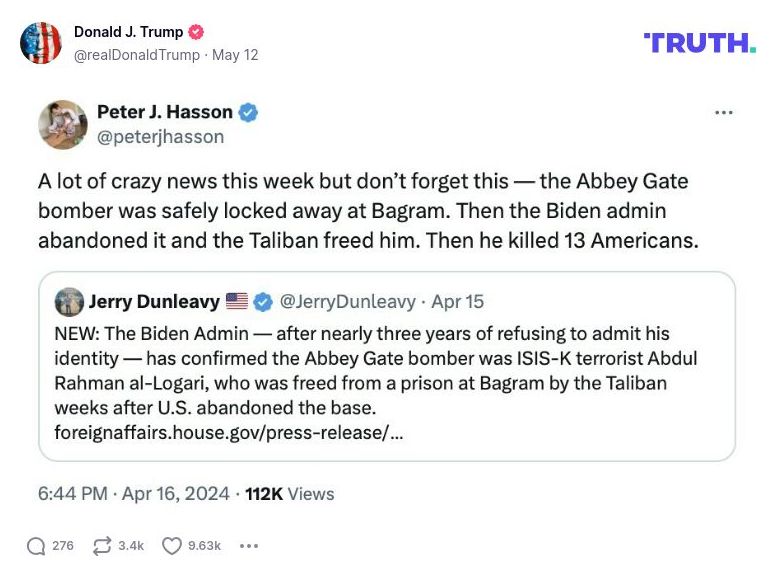
Task: Click the Peter J. Hasson name
Action: (164, 112)
